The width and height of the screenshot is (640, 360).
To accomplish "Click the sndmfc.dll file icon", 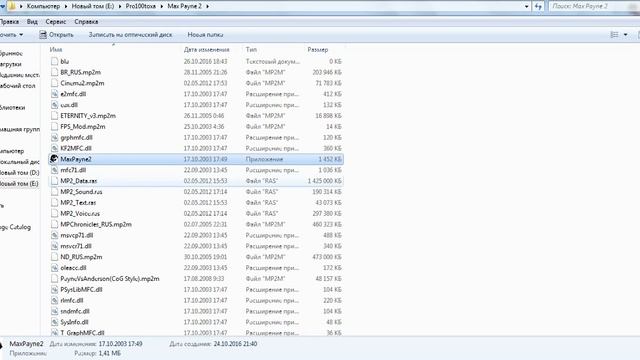I will pos(54,311).
